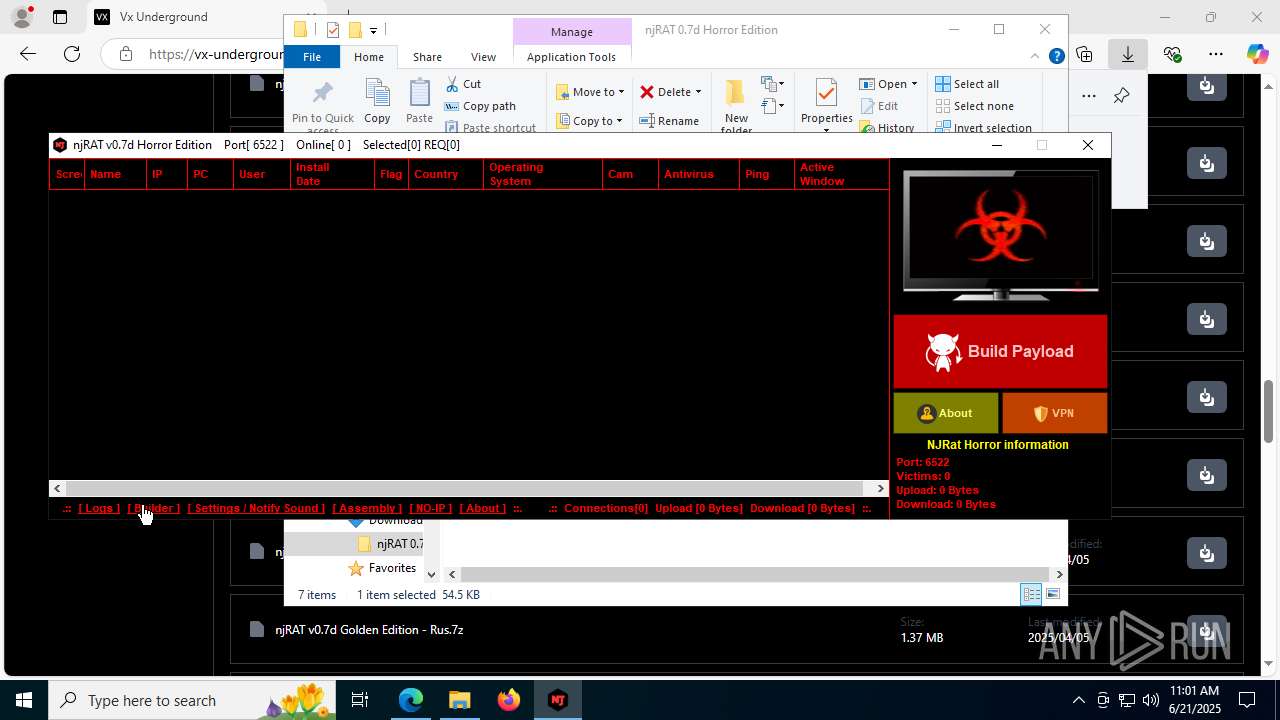Open the [ NO-IP ] link
Image resolution: width=1280 pixels, height=720 pixels.
pyautogui.click(x=431, y=508)
